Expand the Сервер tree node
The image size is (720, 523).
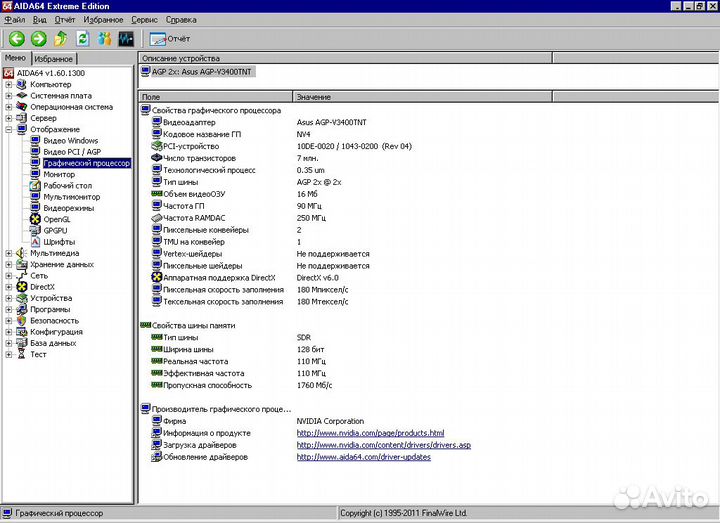[9, 118]
